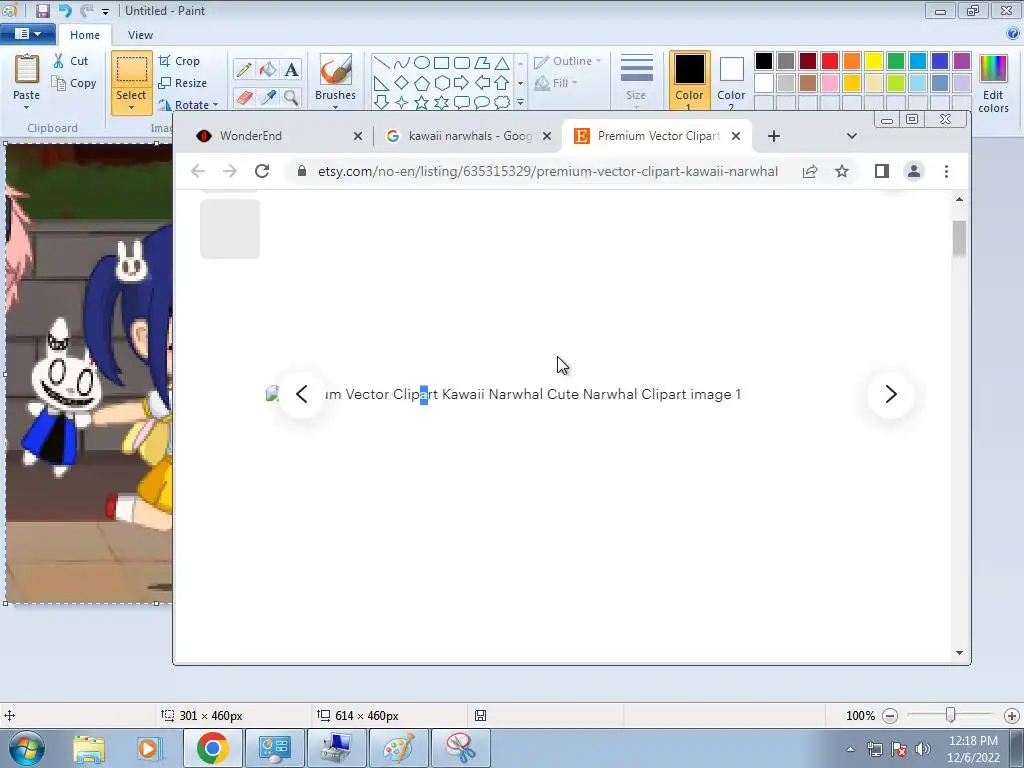Select the Fill with color bucket tool
1024x768 pixels.
268,69
